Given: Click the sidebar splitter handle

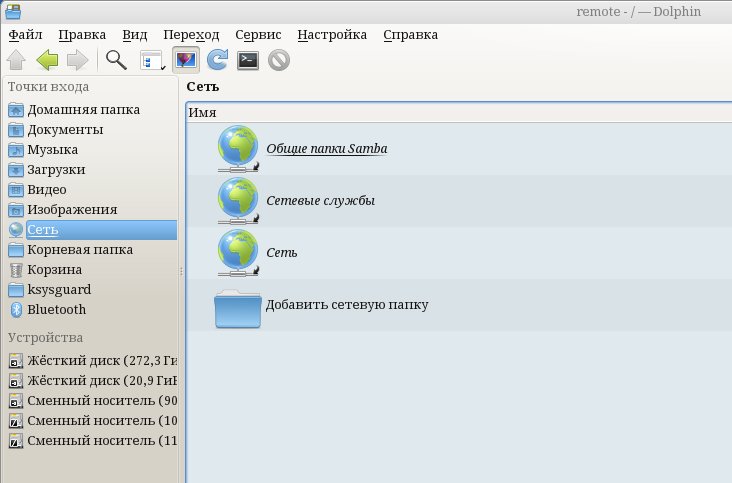Looking at the screenshot, I should (x=181, y=271).
